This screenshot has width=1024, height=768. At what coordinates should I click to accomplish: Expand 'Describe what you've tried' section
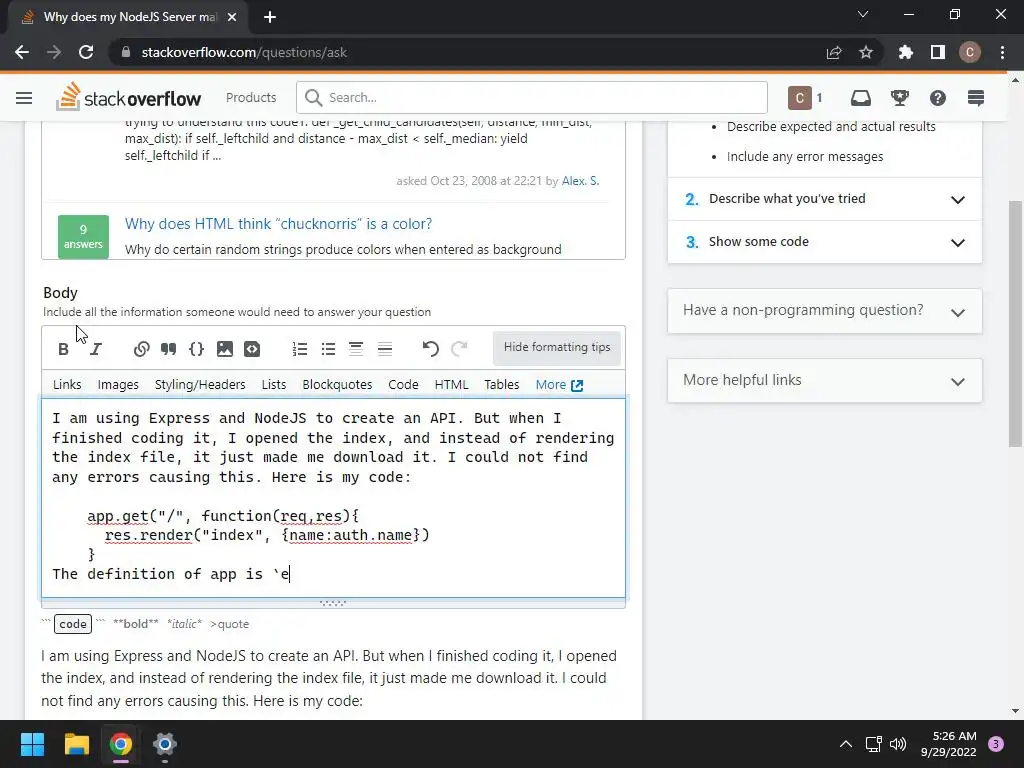pyautogui.click(x=825, y=199)
